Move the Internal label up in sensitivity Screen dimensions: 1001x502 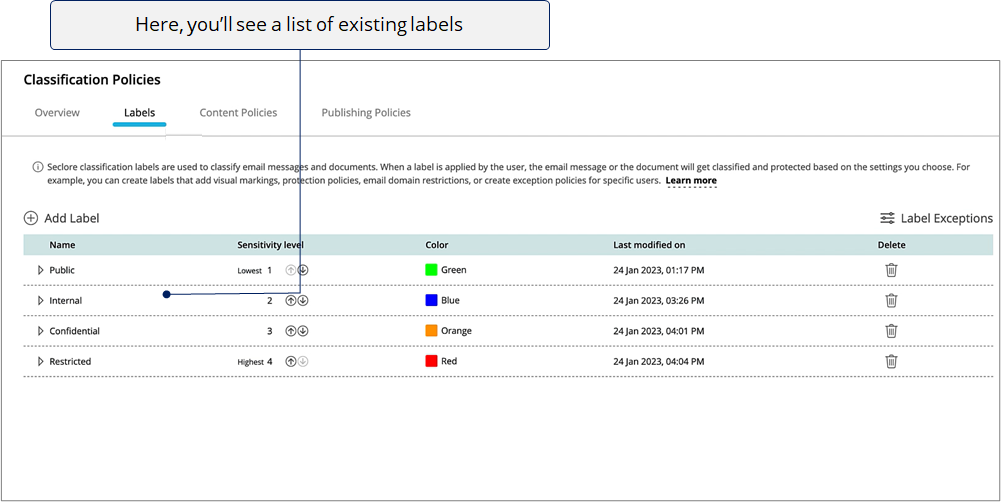coord(290,300)
